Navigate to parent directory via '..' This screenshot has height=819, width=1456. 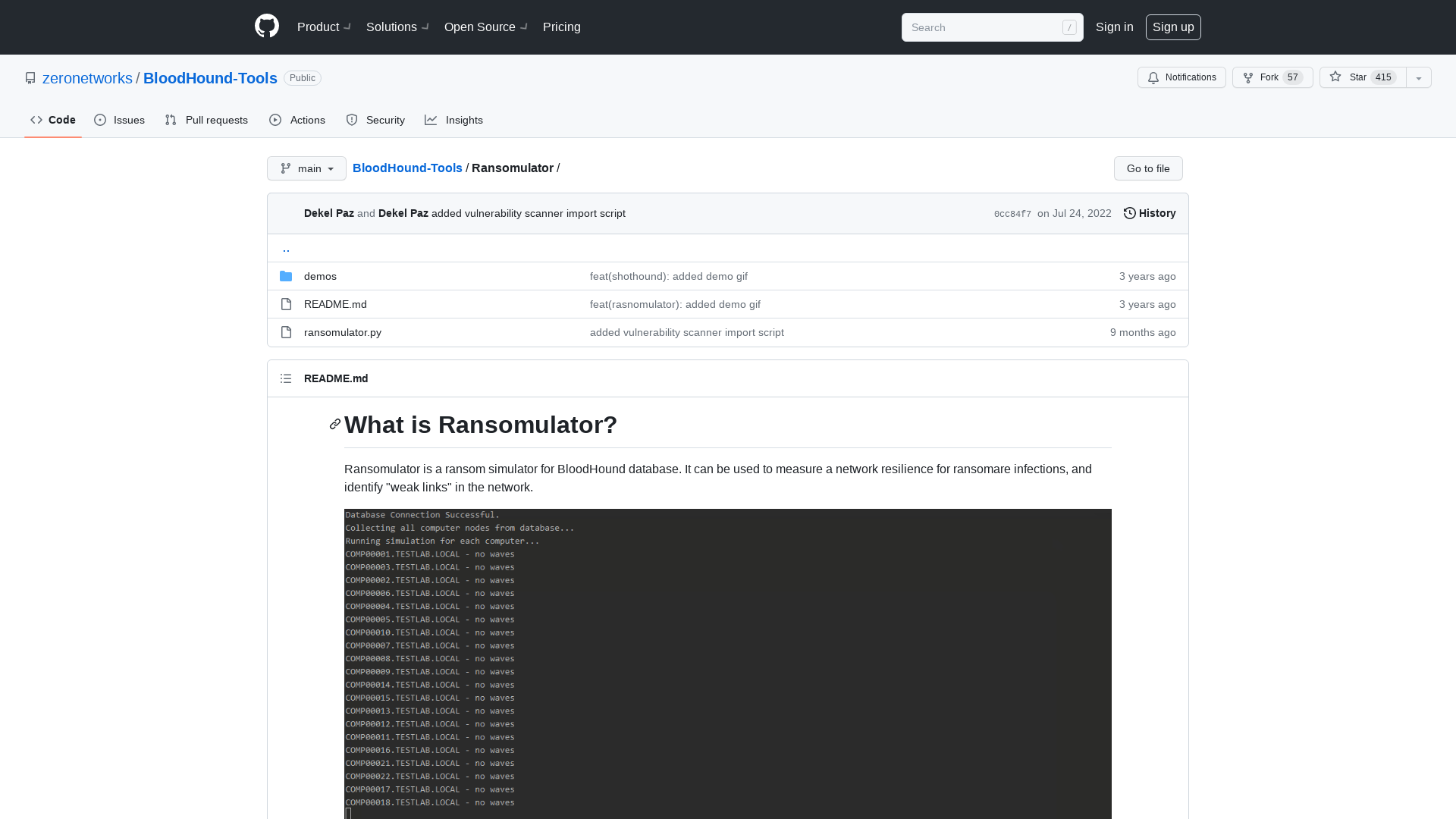(x=286, y=248)
